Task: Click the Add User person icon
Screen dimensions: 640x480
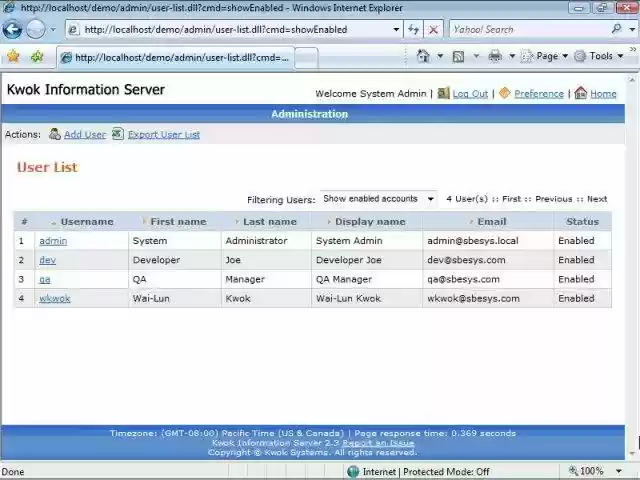Action: 55,134
